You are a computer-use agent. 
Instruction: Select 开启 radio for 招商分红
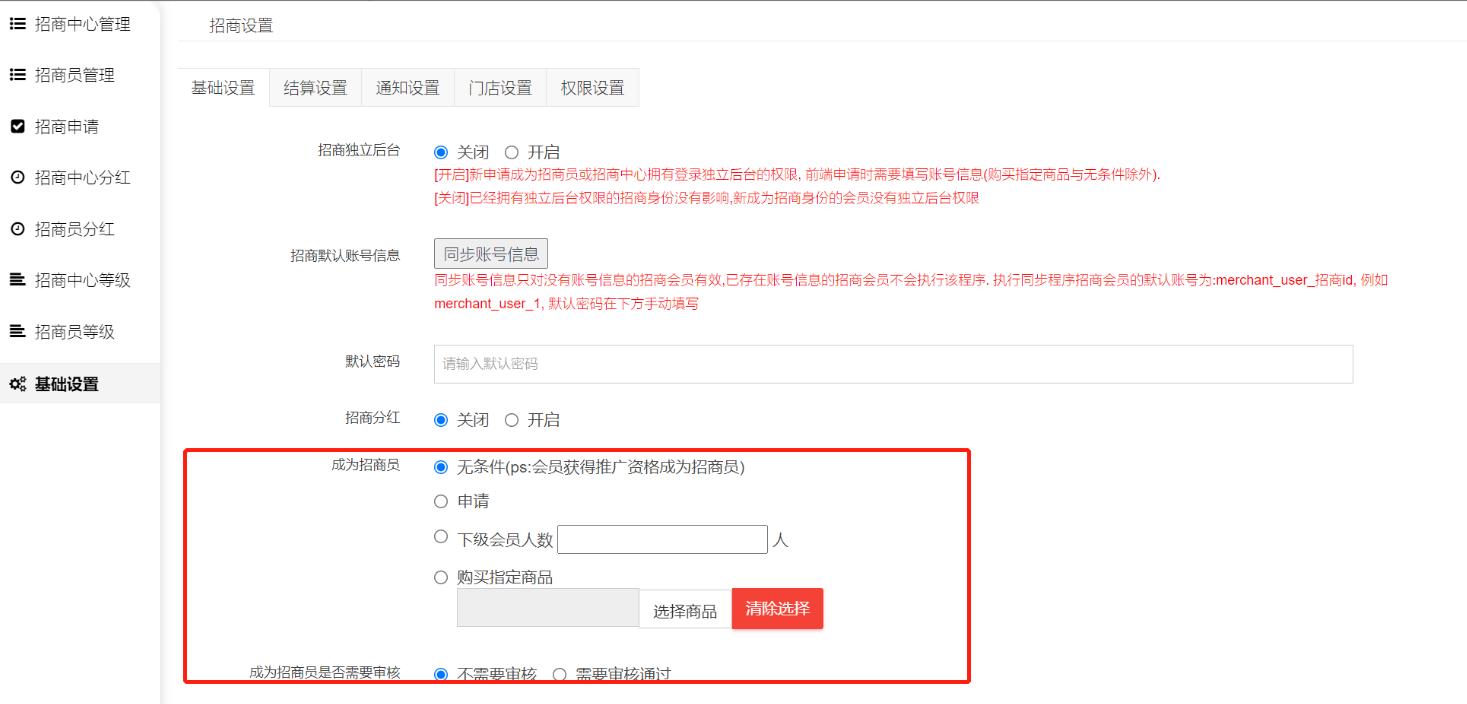(512, 420)
